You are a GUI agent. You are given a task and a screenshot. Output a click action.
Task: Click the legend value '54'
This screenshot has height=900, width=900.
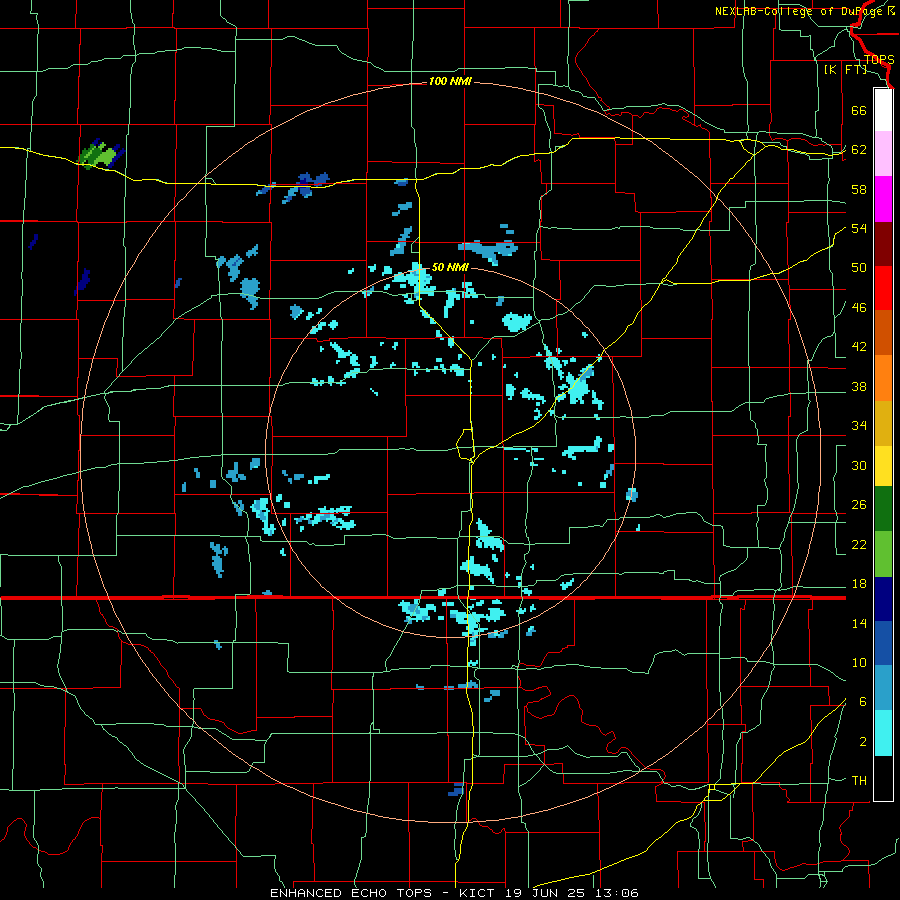(x=859, y=228)
